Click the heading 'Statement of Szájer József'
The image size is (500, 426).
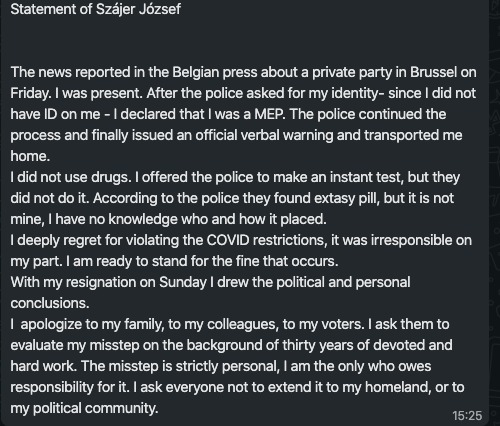click(96, 9)
